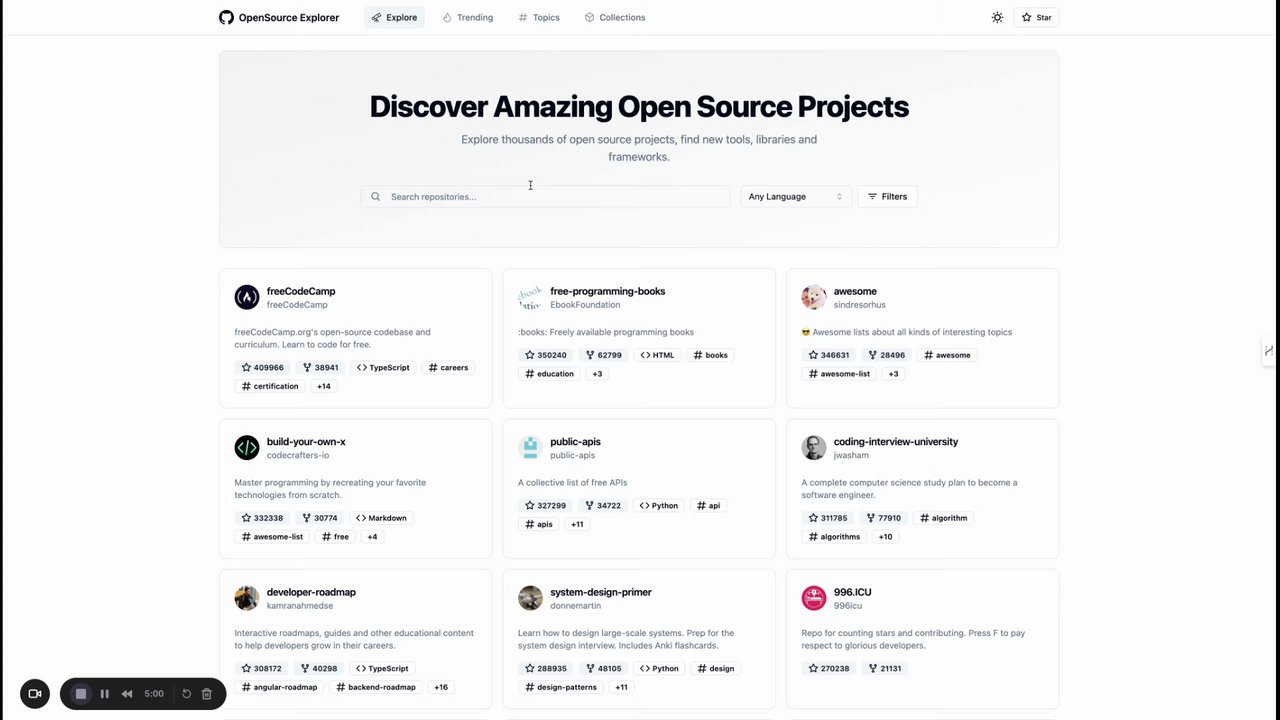Open the system-design-primer repository title
Image resolution: width=1280 pixels, height=720 pixels.
601,592
